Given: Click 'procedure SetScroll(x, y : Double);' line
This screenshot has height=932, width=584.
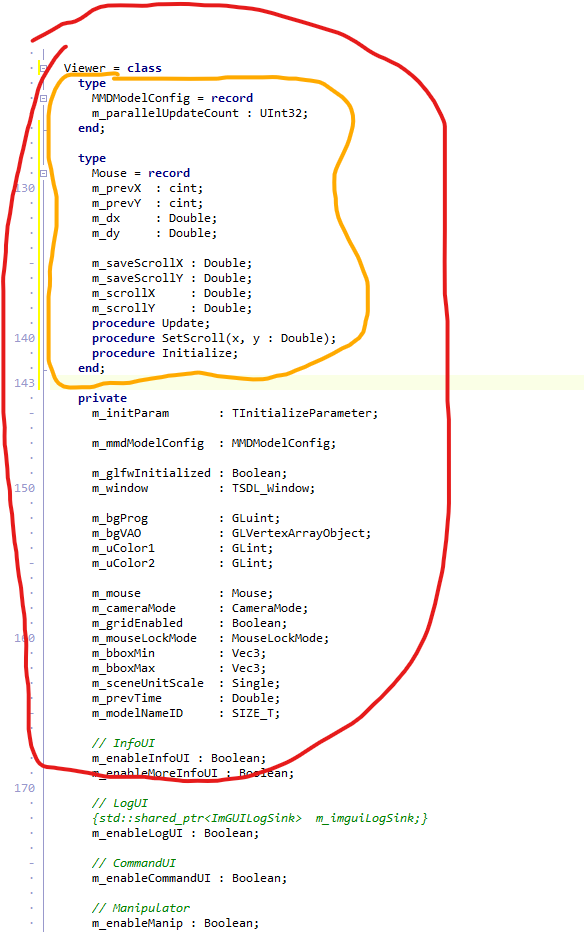Looking at the screenshot, I should 214,338.
